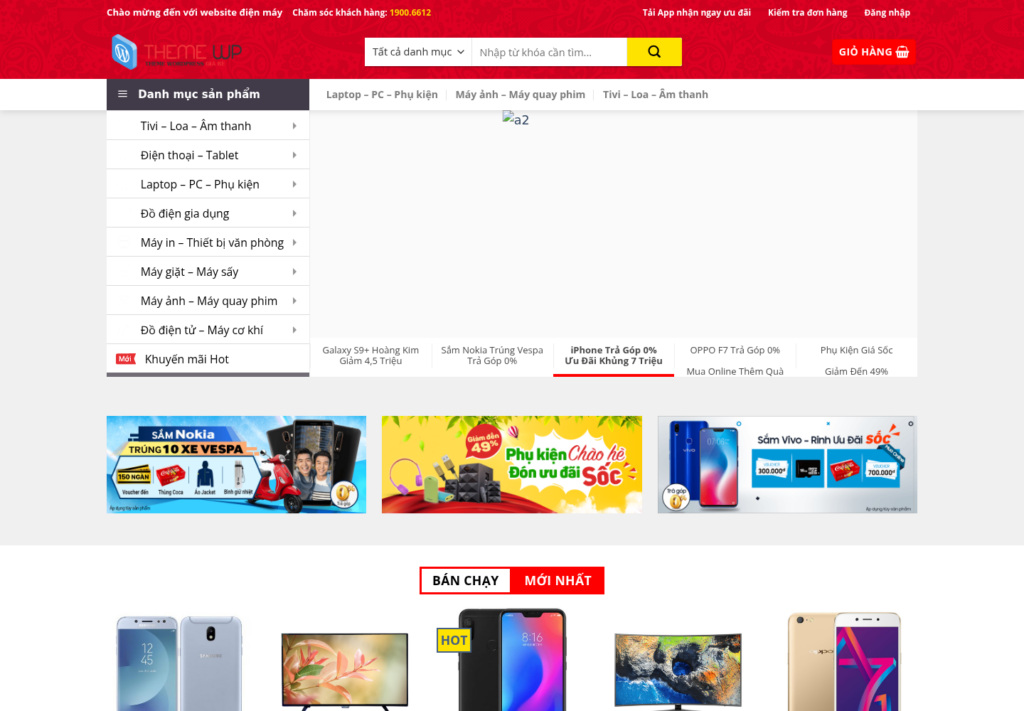Open the blue Samsung phone product image
1024x711 pixels.
coord(179,662)
